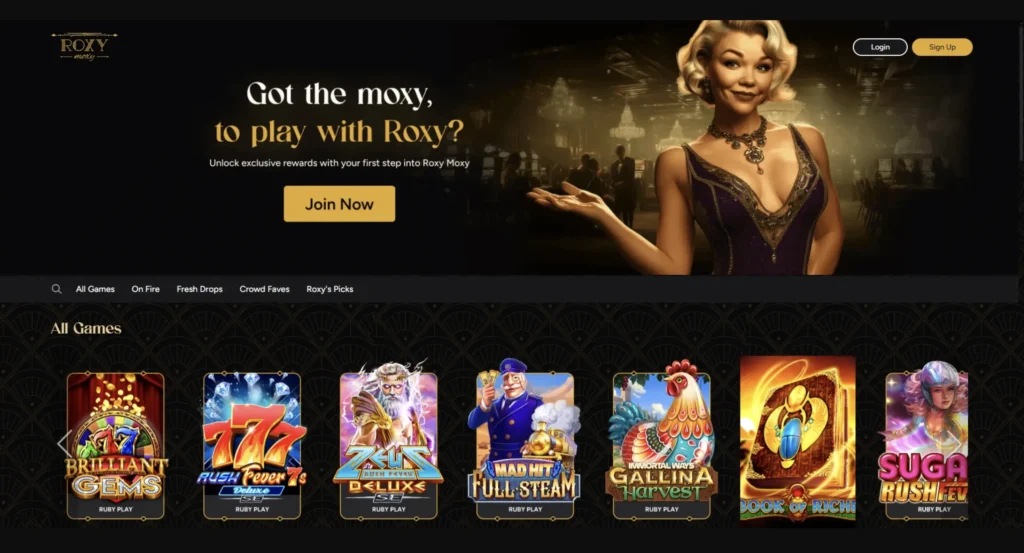The height and width of the screenshot is (553, 1024).
Task: Open the Book of Riches game
Action: point(797,439)
